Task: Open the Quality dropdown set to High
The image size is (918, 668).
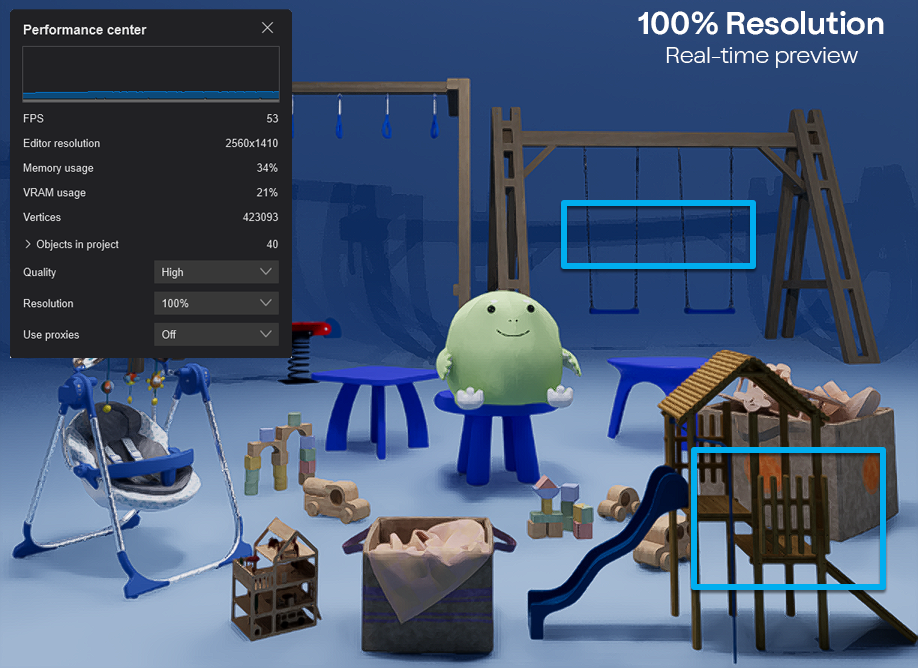Action: [x=216, y=272]
